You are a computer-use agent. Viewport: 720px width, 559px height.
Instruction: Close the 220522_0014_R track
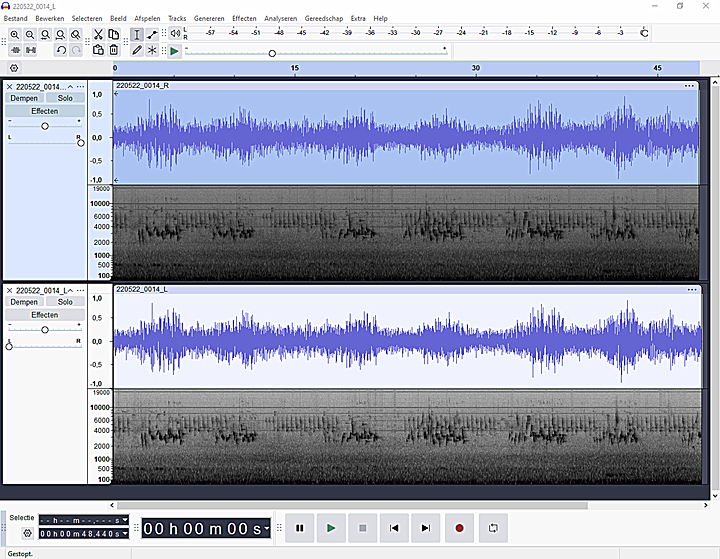9,86
